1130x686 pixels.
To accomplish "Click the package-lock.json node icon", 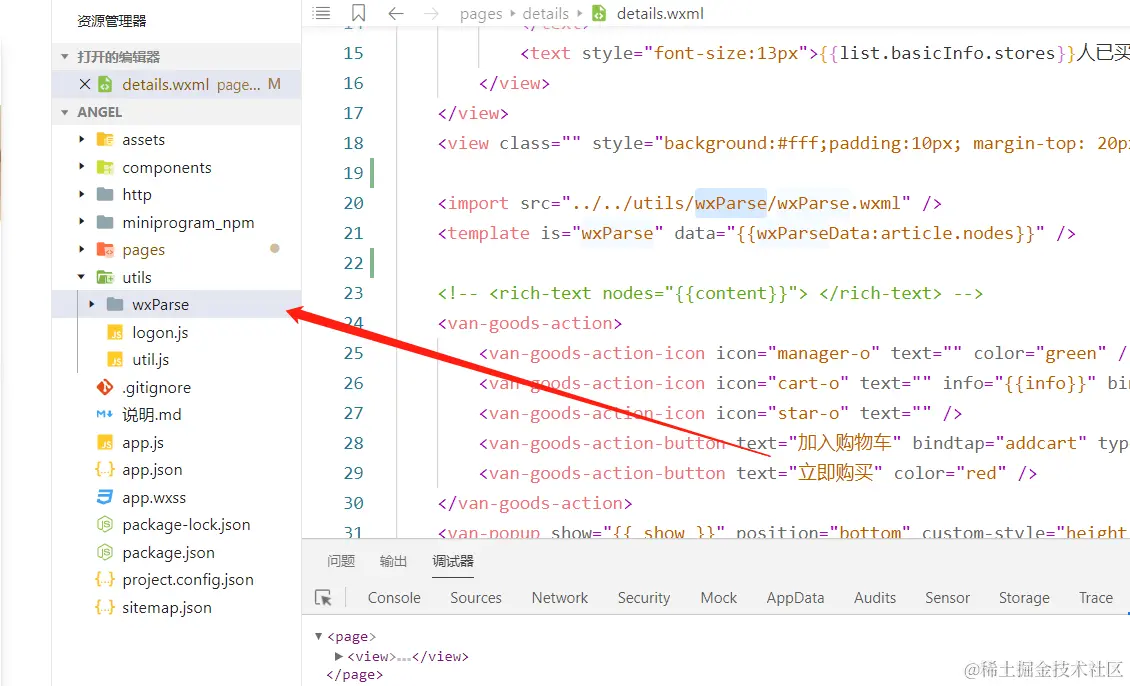I will tap(105, 525).
